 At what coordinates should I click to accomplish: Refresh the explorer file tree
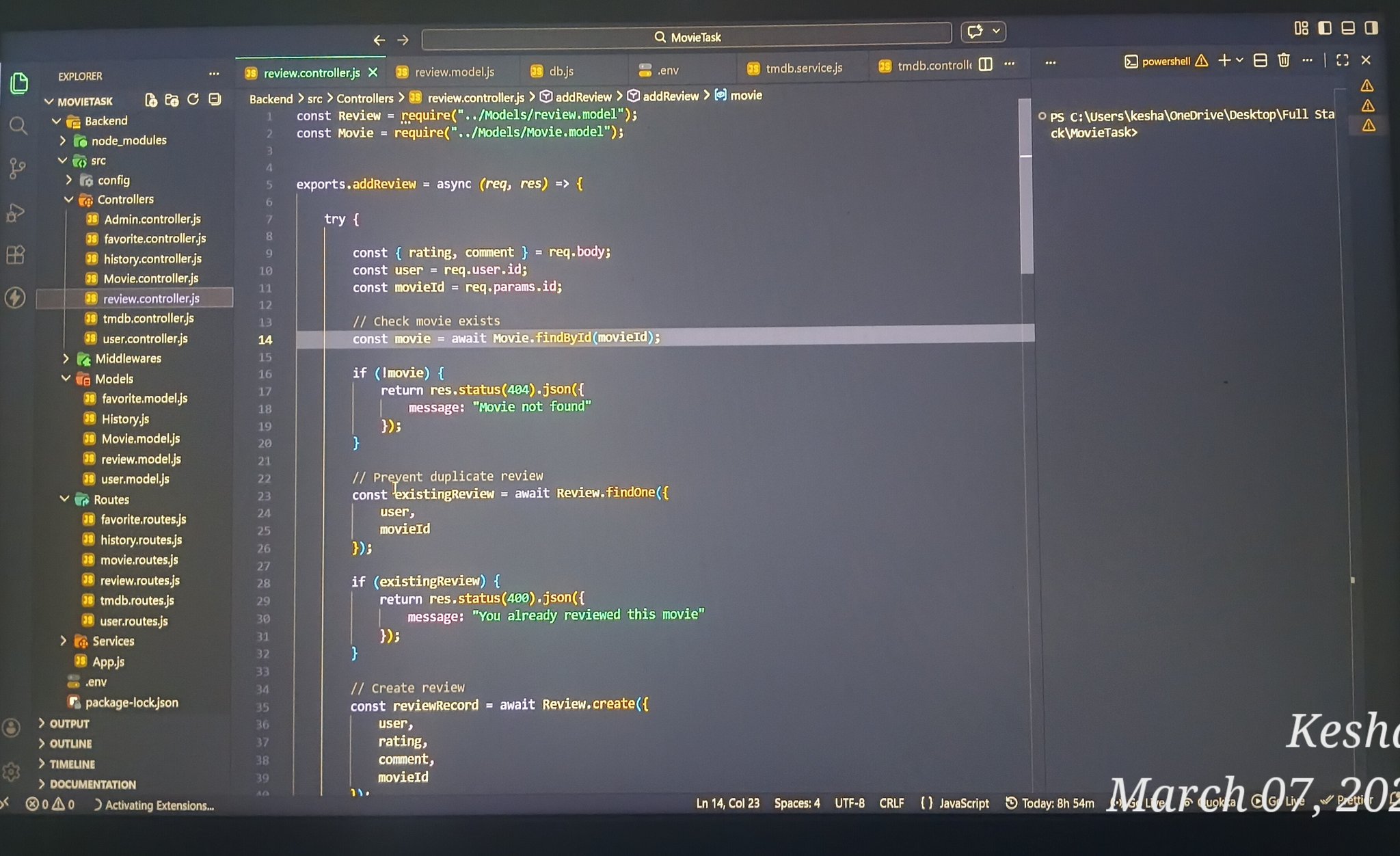point(193,100)
